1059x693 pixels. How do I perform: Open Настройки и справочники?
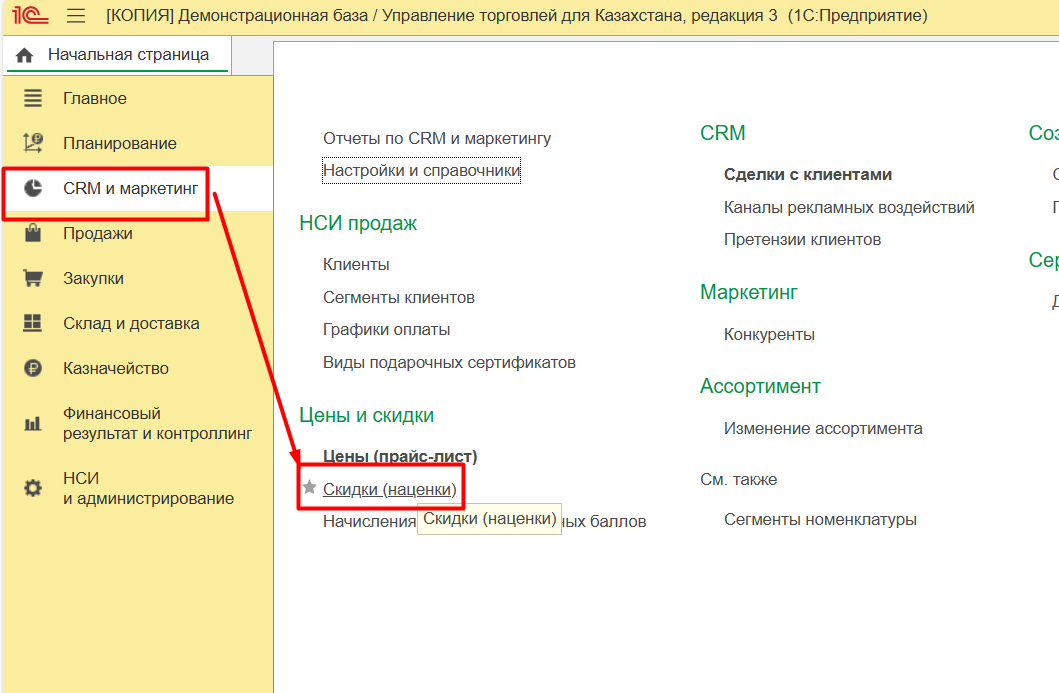pyautogui.click(x=421, y=170)
